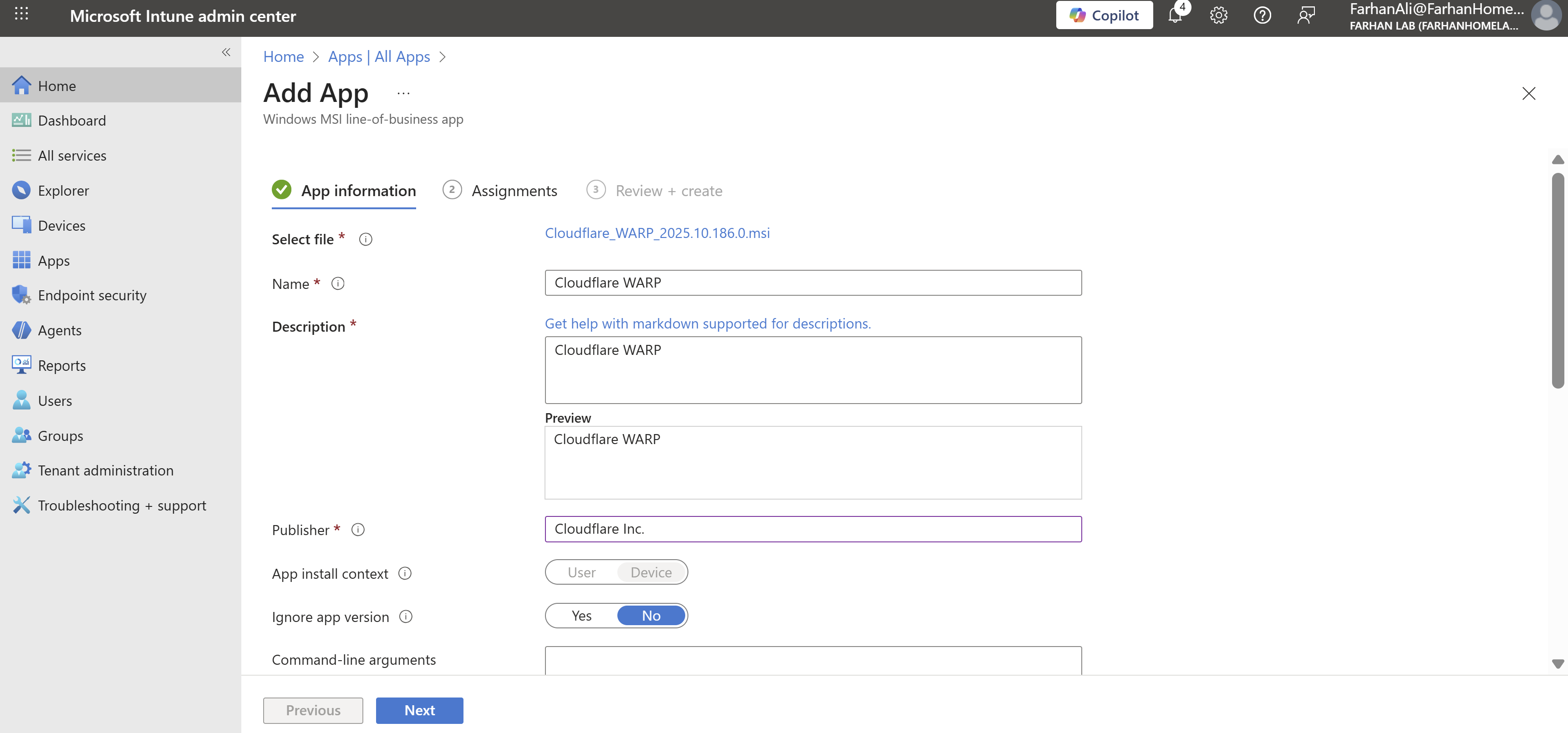1568x733 pixels.
Task: Switch to the Assignments step tab
Action: [514, 190]
